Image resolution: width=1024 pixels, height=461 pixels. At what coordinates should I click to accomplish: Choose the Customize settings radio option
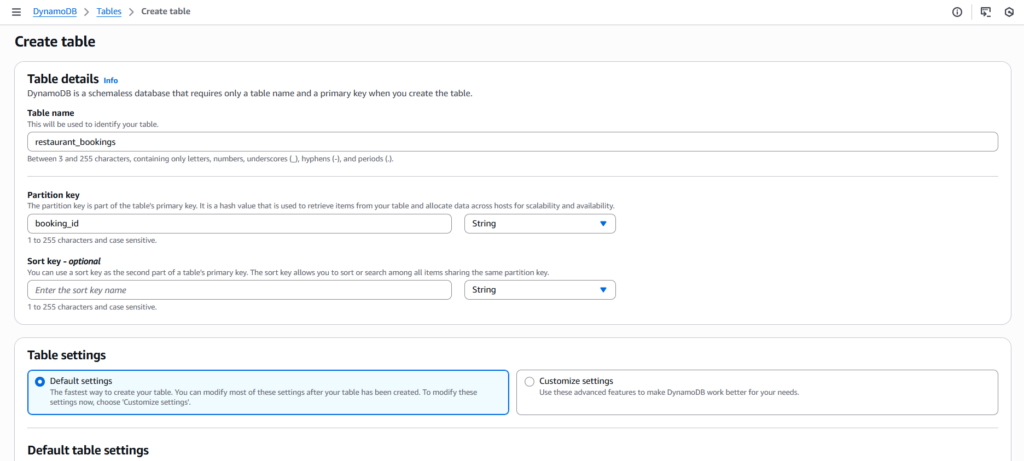click(x=529, y=381)
